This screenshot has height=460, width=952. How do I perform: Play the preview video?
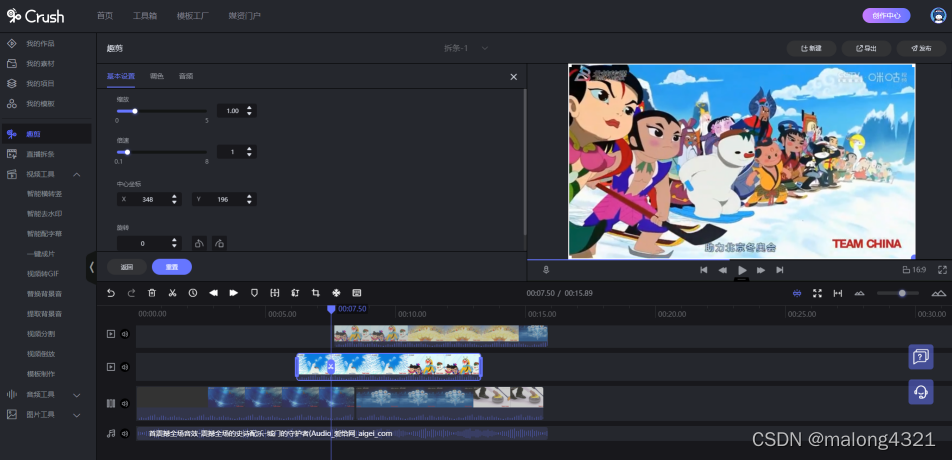pos(742,270)
